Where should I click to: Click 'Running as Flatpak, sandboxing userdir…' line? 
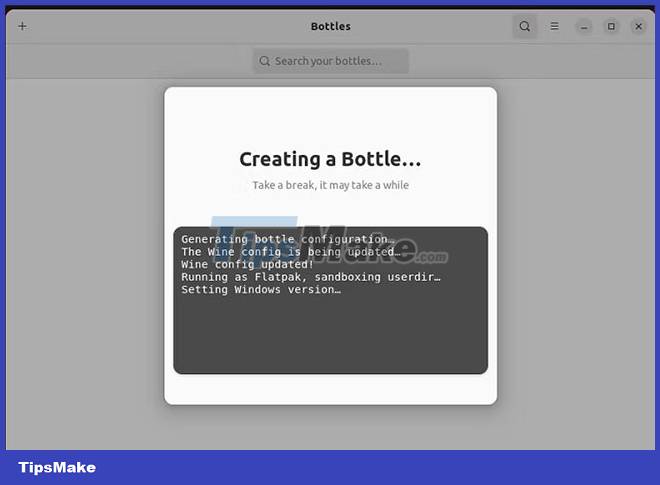tap(311, 277)
